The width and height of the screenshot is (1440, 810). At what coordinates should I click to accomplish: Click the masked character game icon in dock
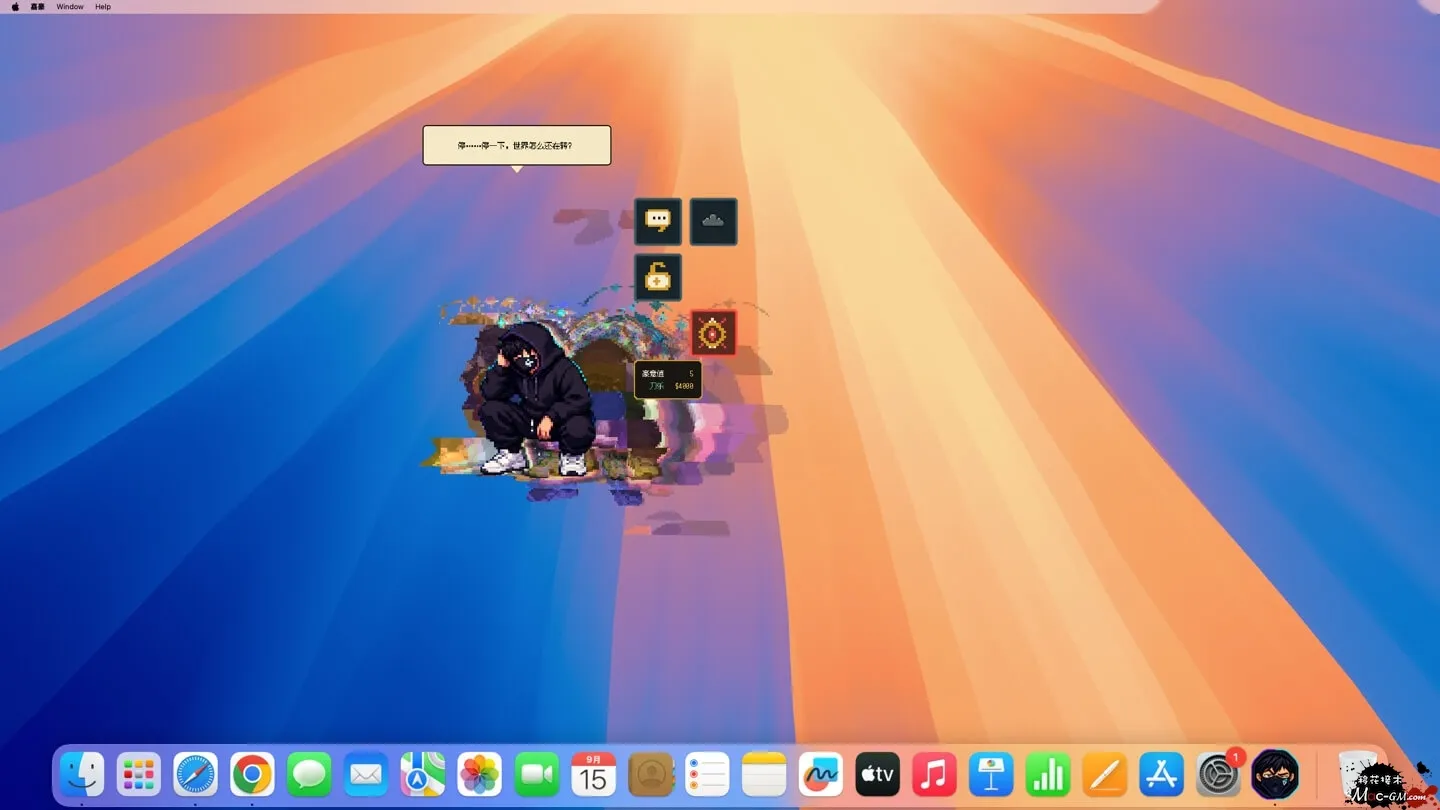[1275, 775]
